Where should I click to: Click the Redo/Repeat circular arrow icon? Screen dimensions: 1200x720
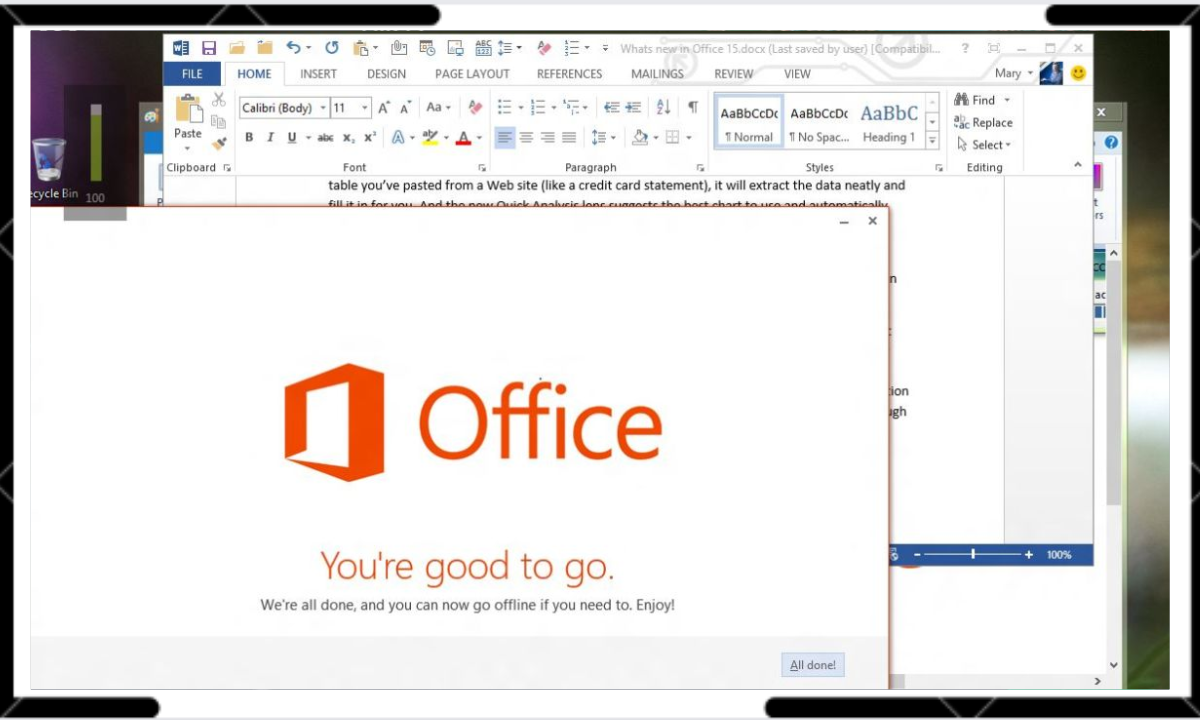click(x=332, y=47)
